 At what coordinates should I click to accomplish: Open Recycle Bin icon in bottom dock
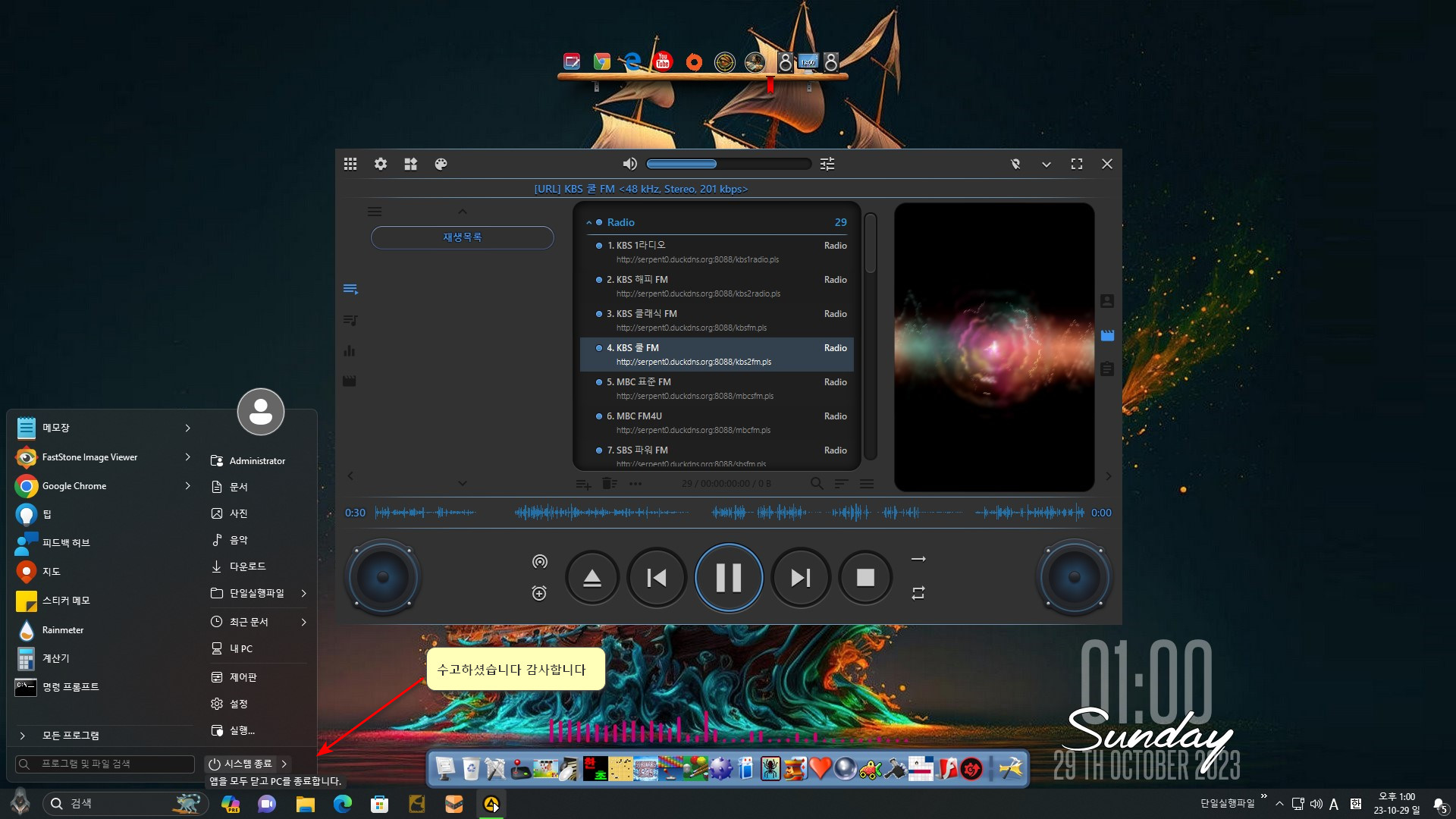[x=471, y=768]
